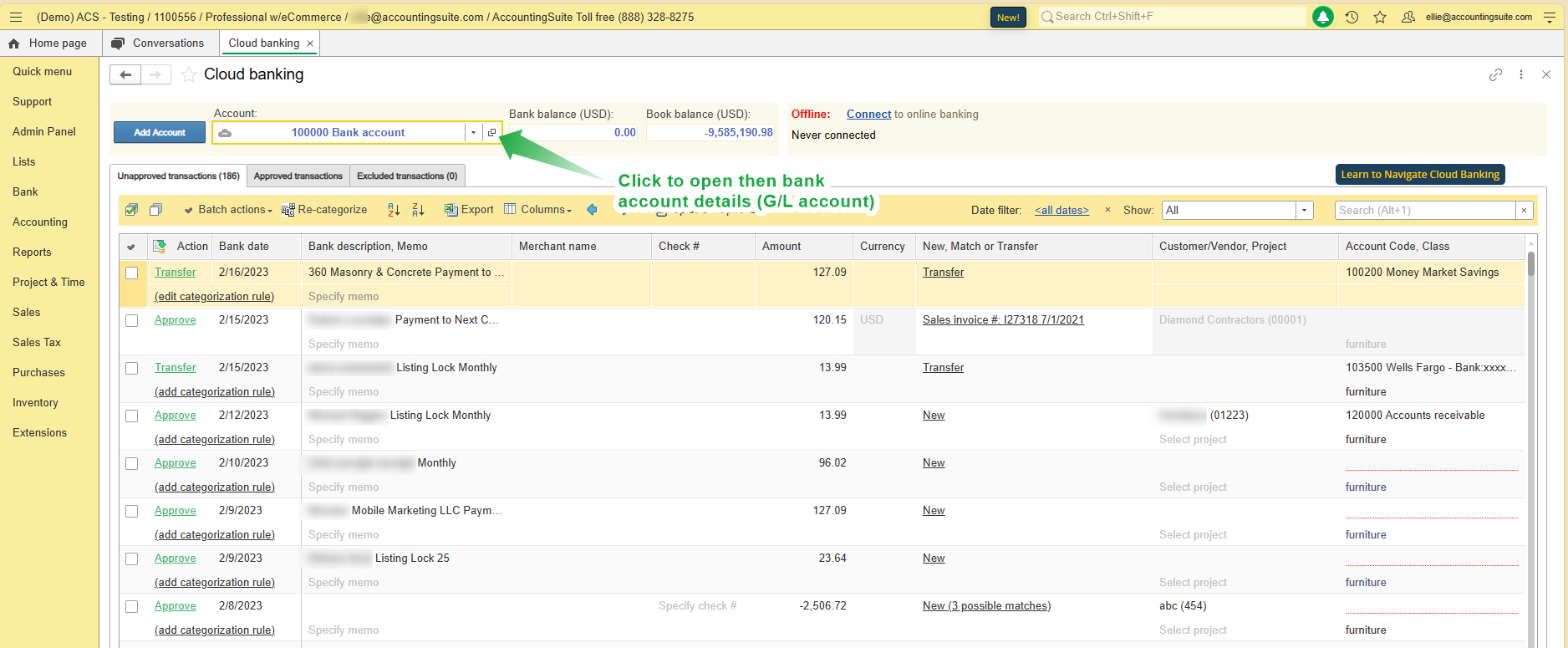Open the Conversations tab
Image resolution: width=1568 pixels, height=648 pixels.
coord(159,43)
